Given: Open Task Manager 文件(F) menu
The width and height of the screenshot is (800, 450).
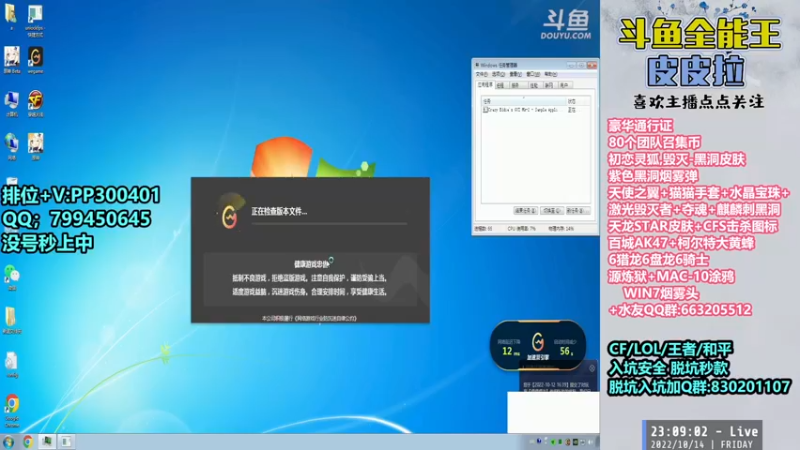Looking at the screenshot, I should [x=481, y=74].
